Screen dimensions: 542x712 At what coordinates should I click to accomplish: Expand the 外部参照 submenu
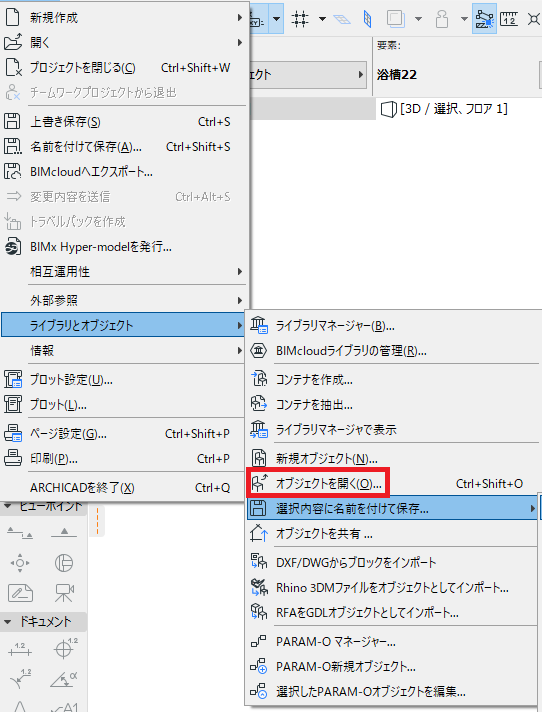point(123,300)
